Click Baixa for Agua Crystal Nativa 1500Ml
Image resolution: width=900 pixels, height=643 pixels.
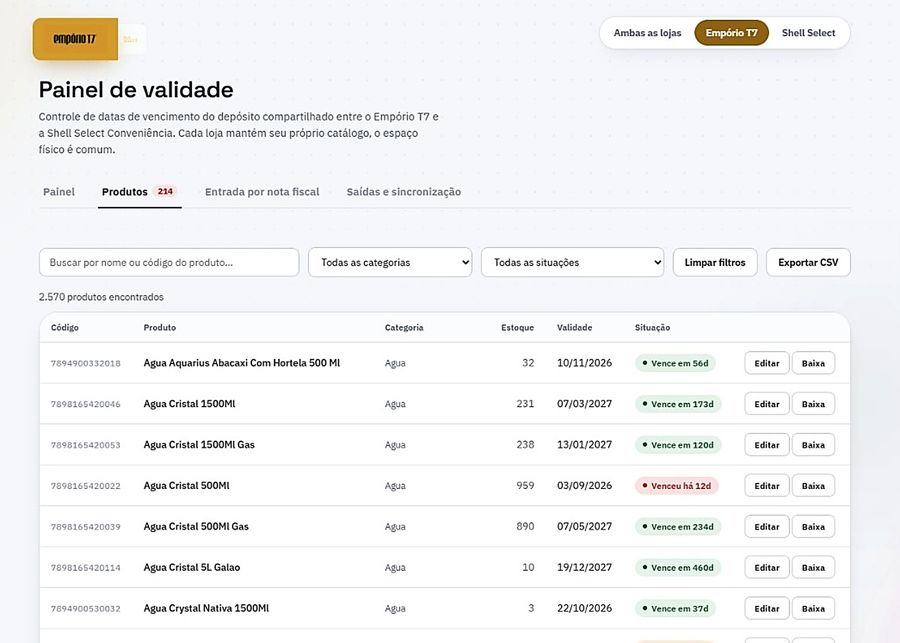(813, 608)
